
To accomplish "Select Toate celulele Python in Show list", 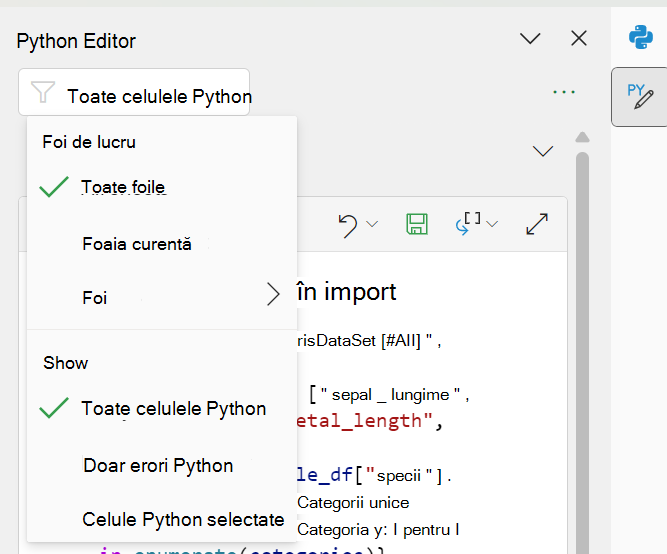I will [162, 408].
